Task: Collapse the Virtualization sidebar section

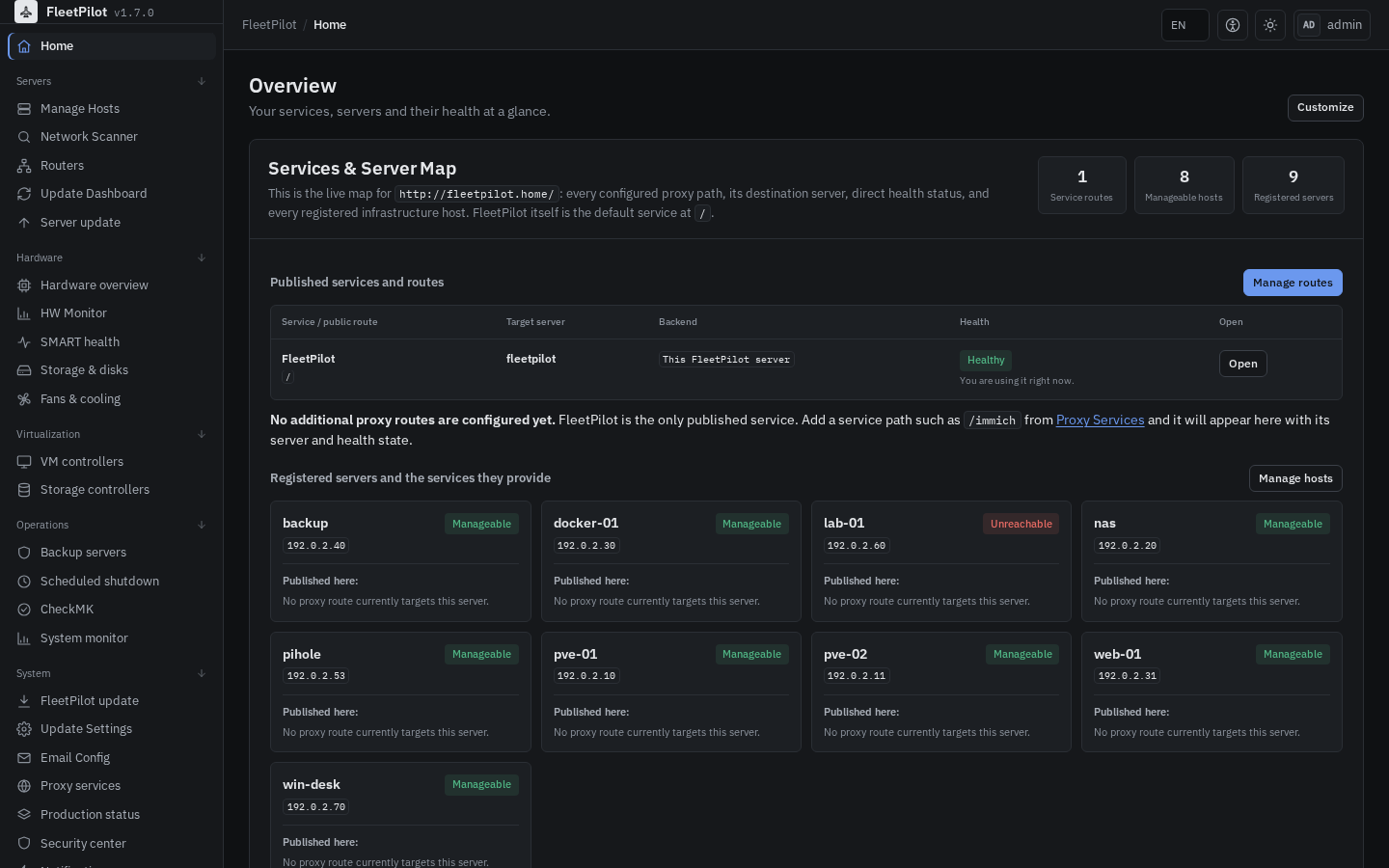Action: (202, 434)
